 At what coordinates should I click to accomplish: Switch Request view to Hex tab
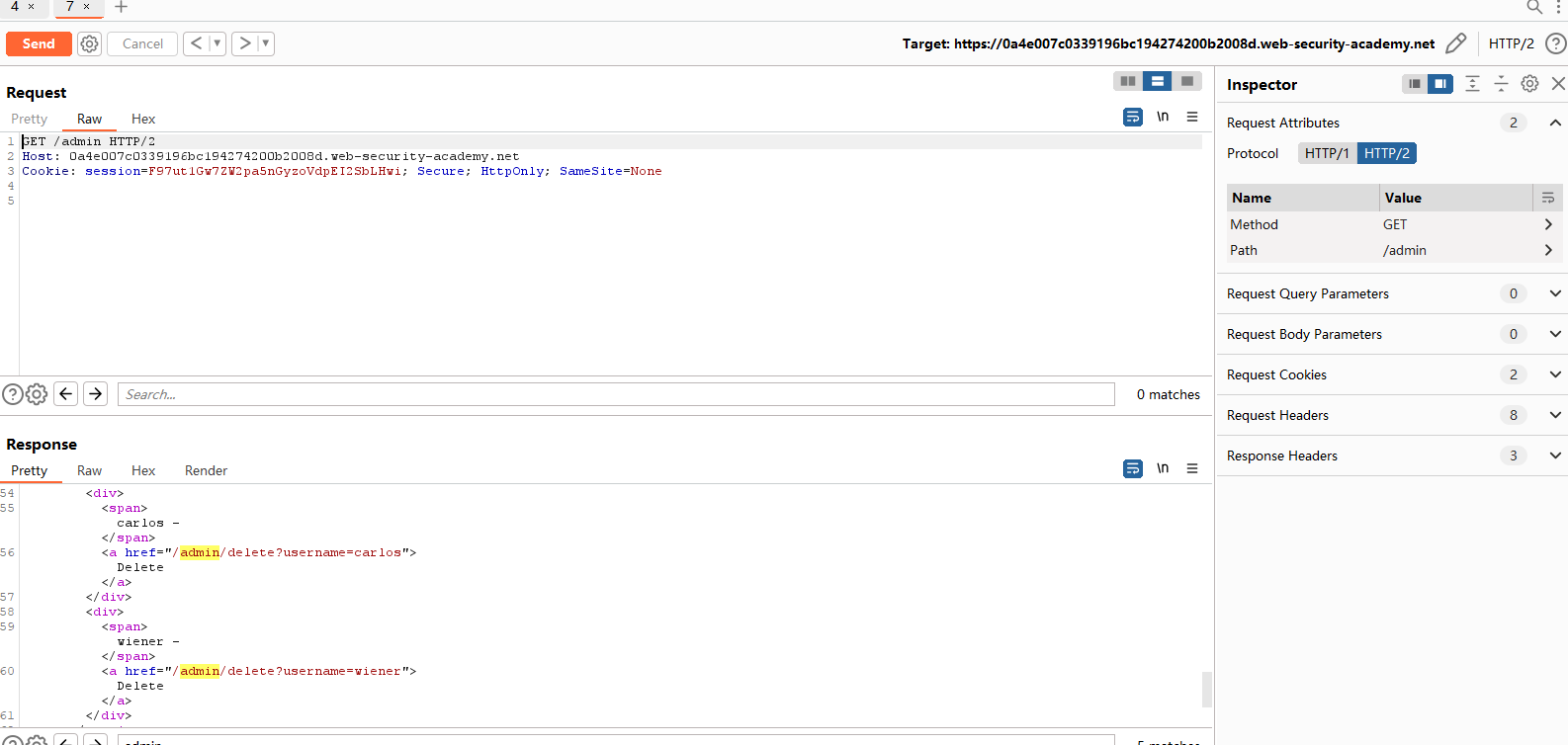[143, 119]
